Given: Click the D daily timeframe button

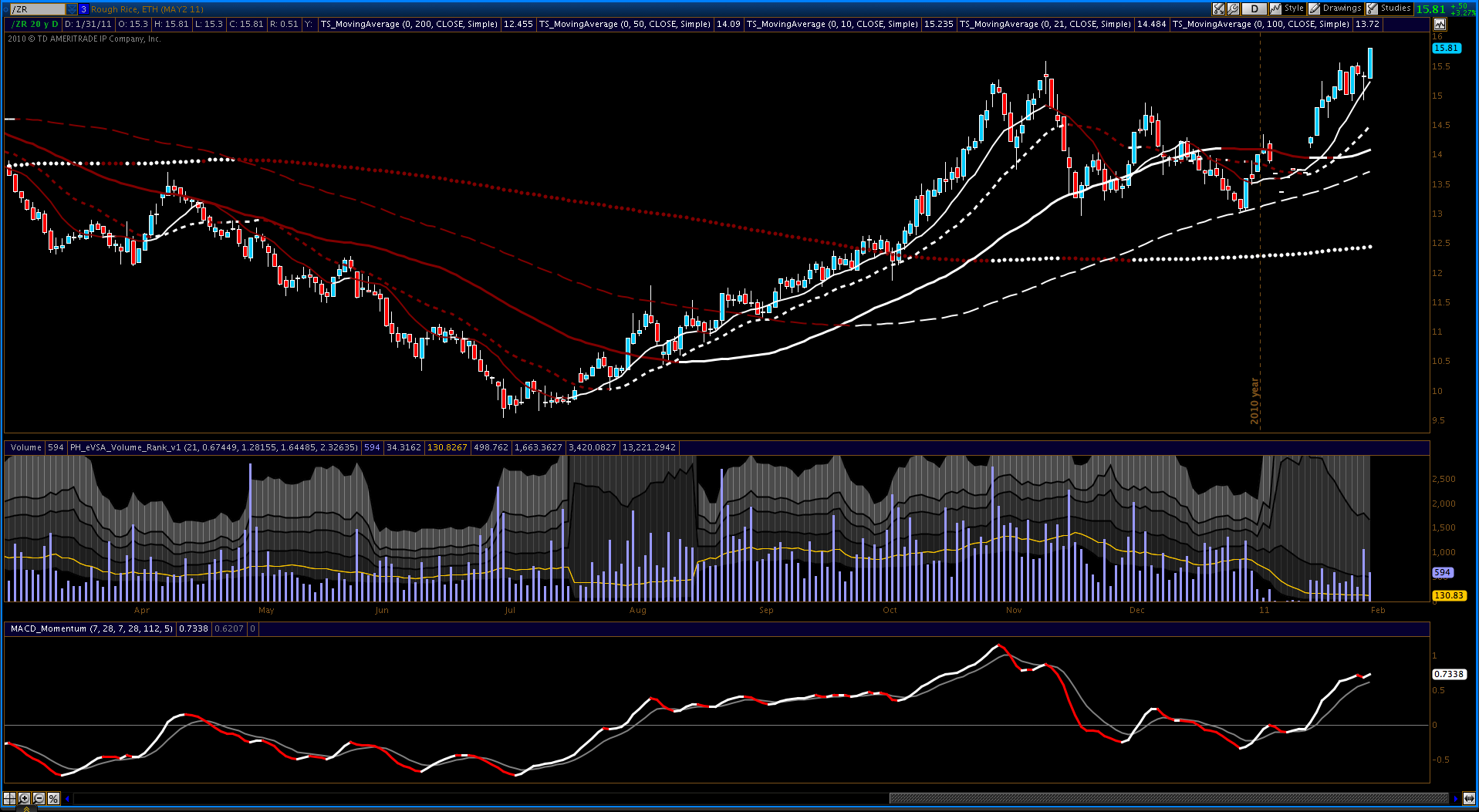Looking at the screenshot, I should pyautogui.click(x=1254, y=8).
